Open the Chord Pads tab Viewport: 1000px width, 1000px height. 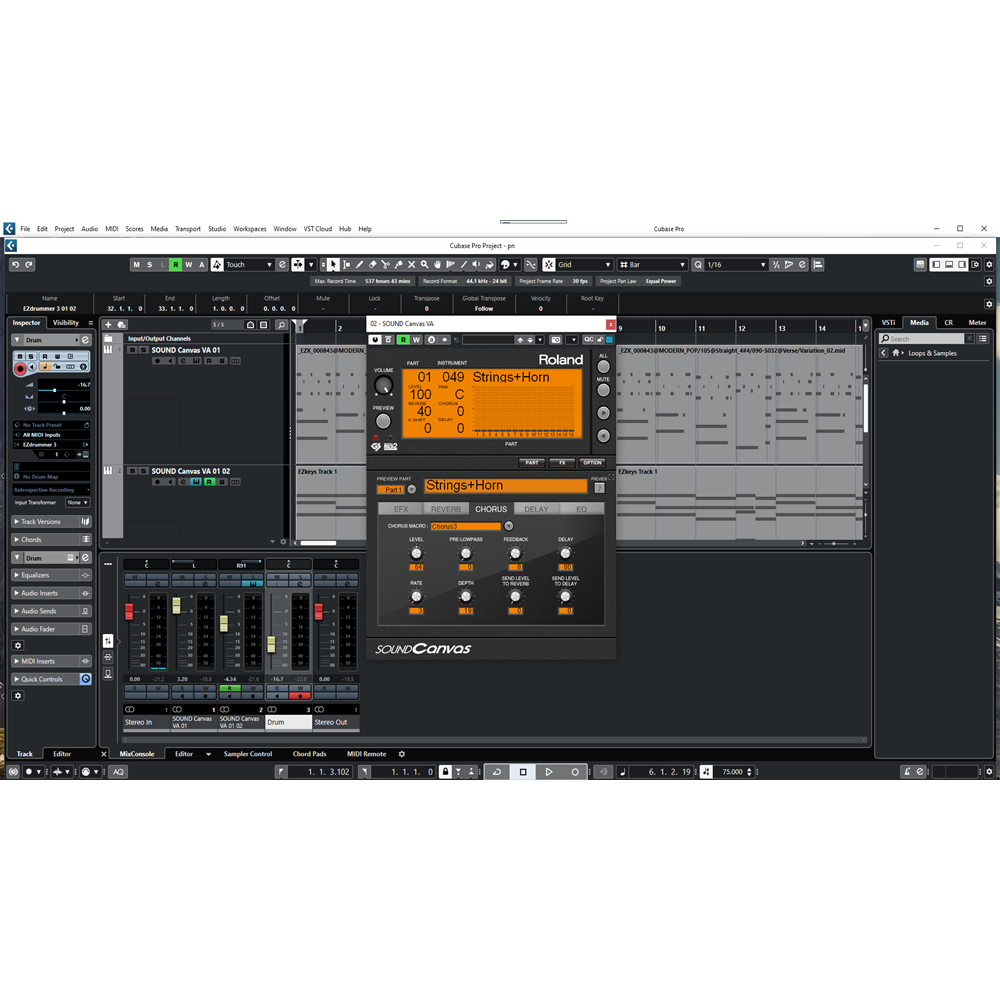click(309, 754)
